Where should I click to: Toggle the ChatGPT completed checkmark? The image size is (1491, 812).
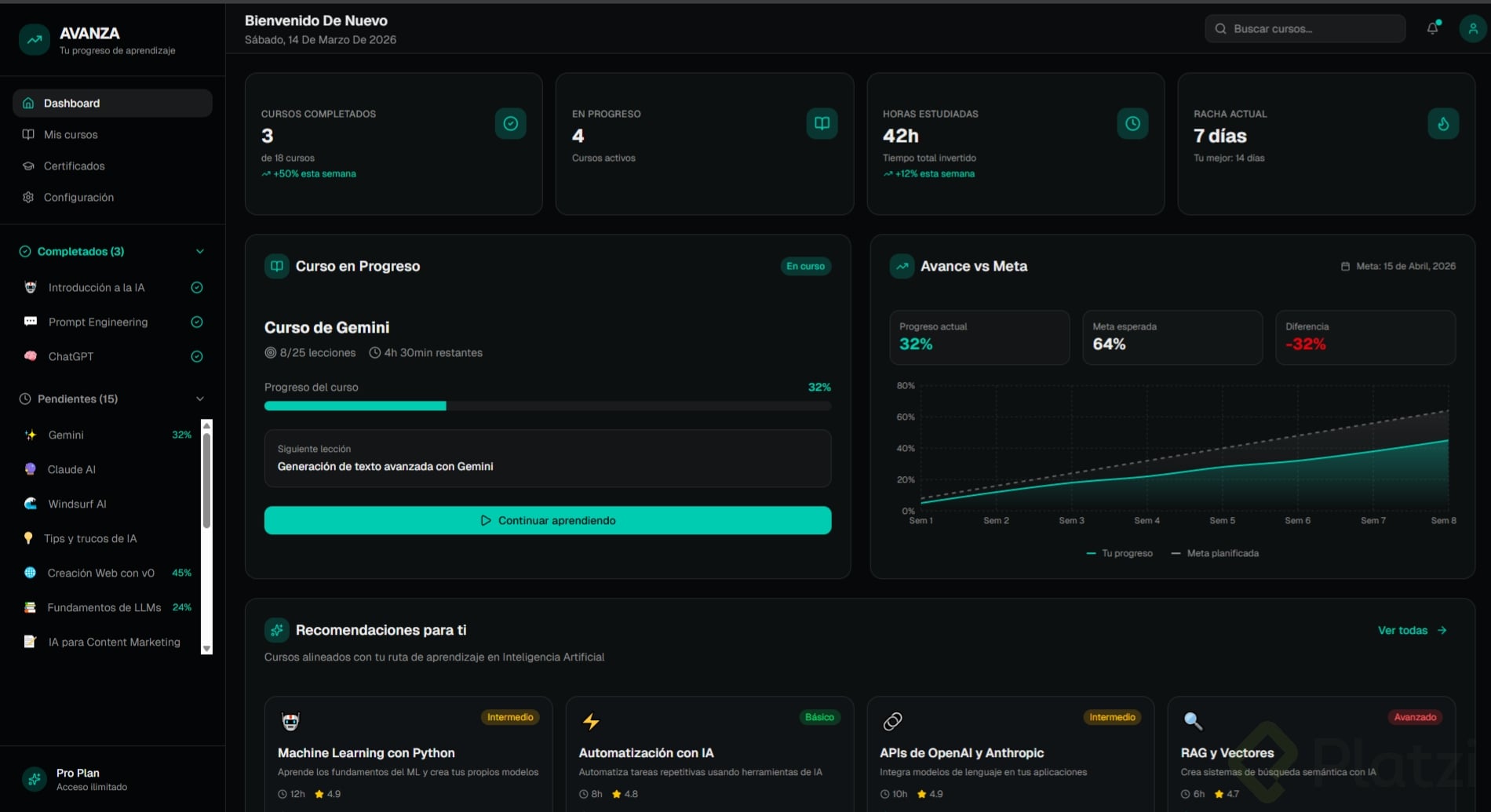point(197,357)
